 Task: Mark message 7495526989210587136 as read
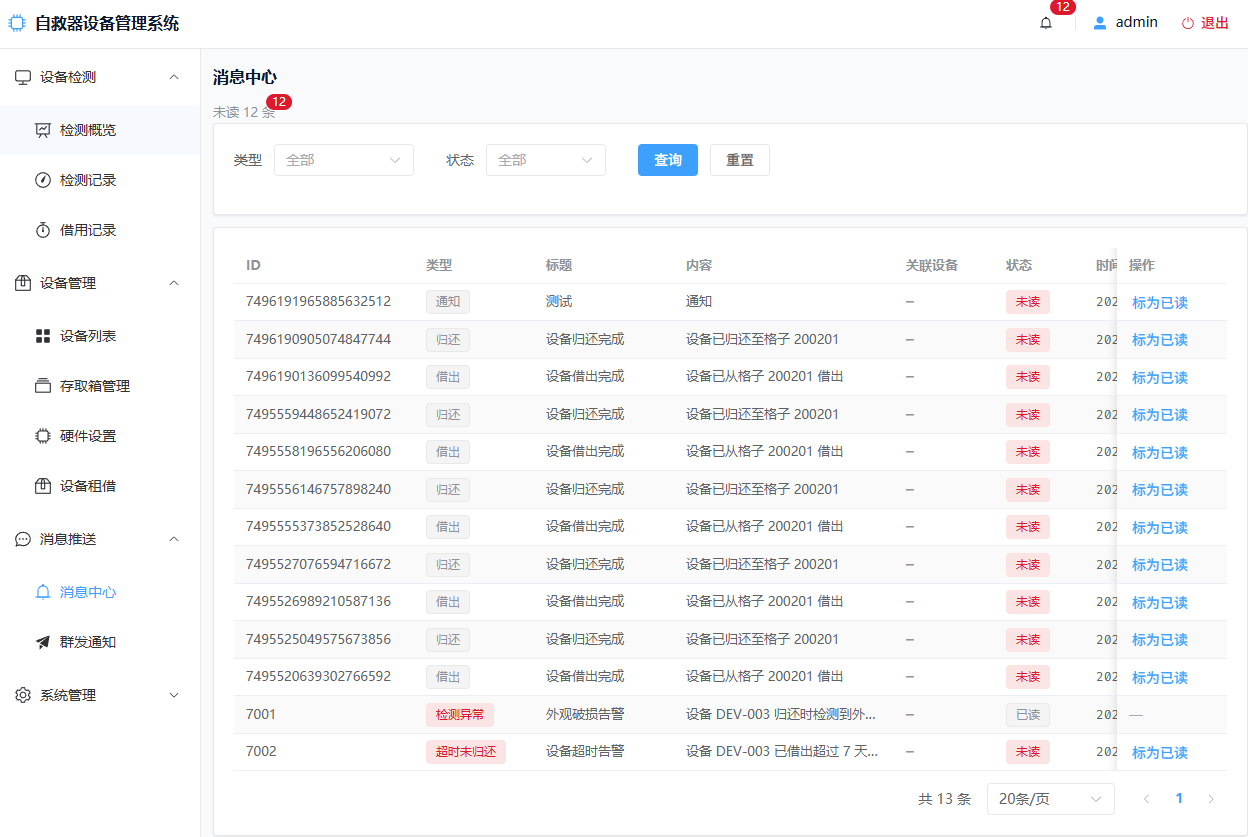1160,603
